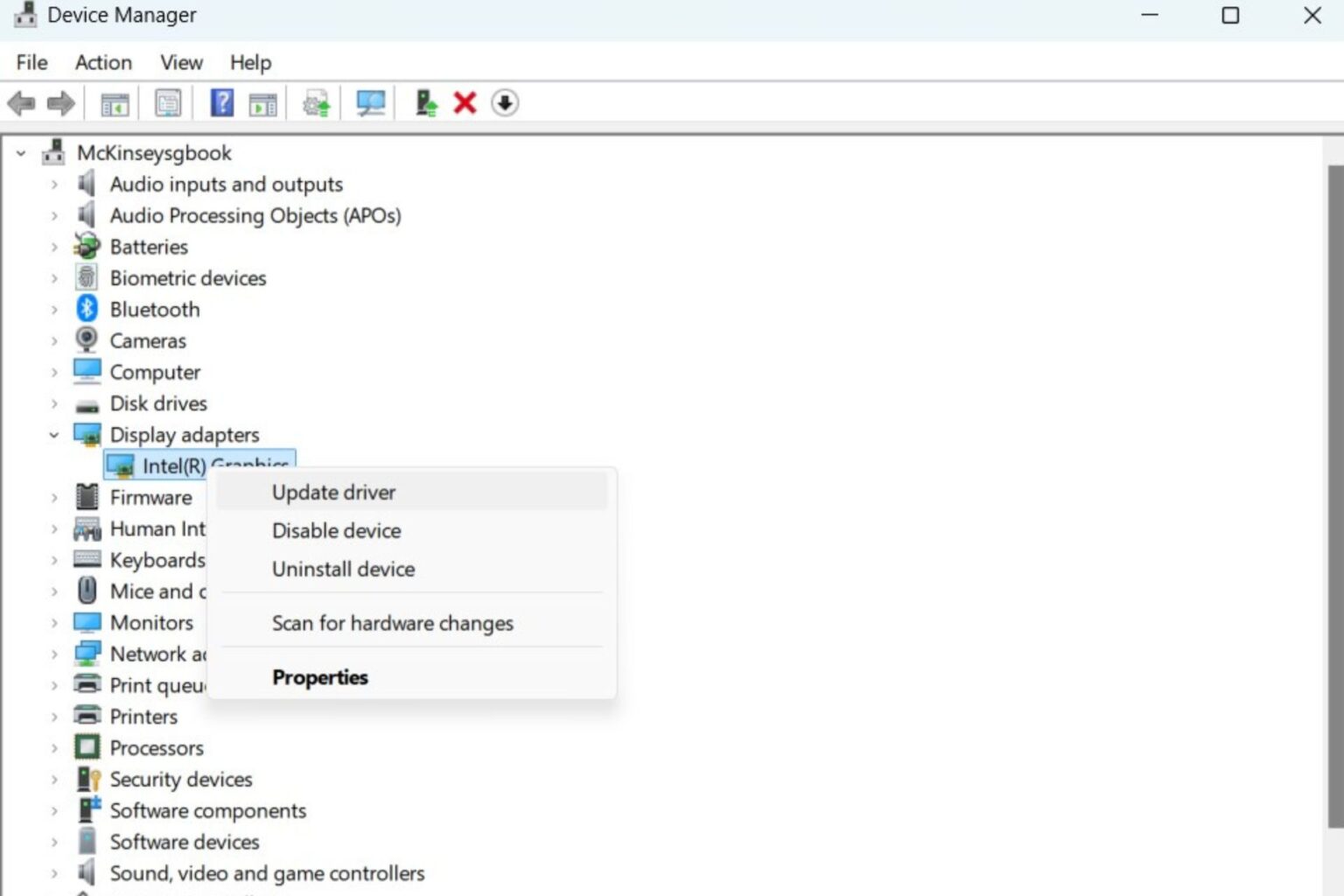This screenshot has width=1344, height=896.
Task: Open the Action menu
Action: click(x=102, y=62)
